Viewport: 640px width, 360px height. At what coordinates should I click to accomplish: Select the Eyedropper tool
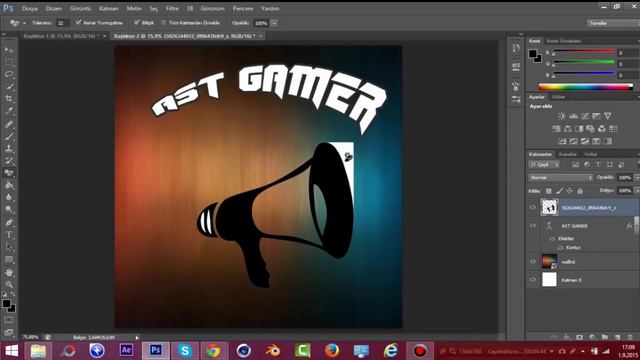tap(9, 111)
